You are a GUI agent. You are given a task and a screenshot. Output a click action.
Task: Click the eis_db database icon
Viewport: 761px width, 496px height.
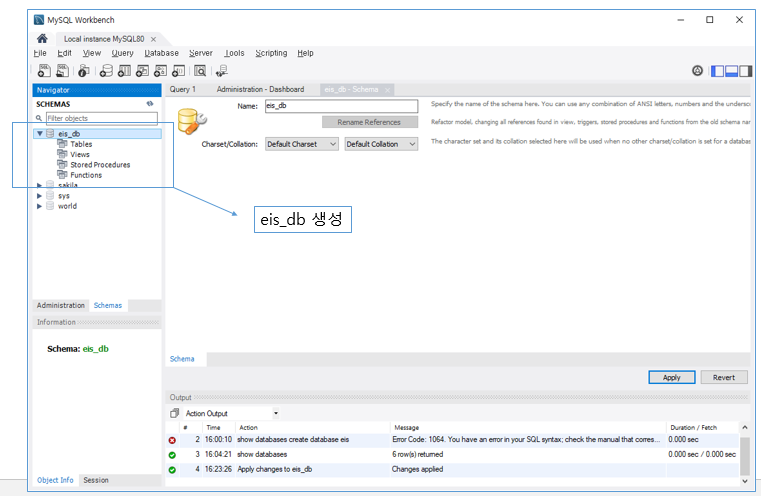point(50,133)
